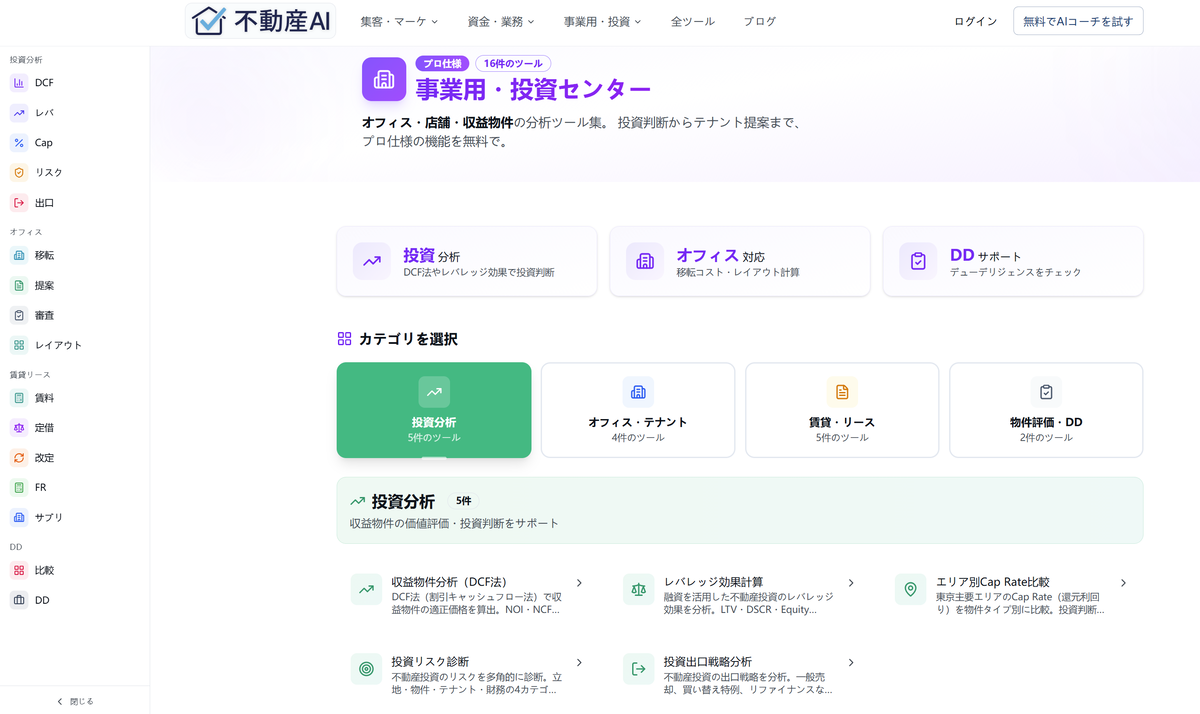
Task: Open the Cap percent sidebar icon
Action: click(19, 143)
